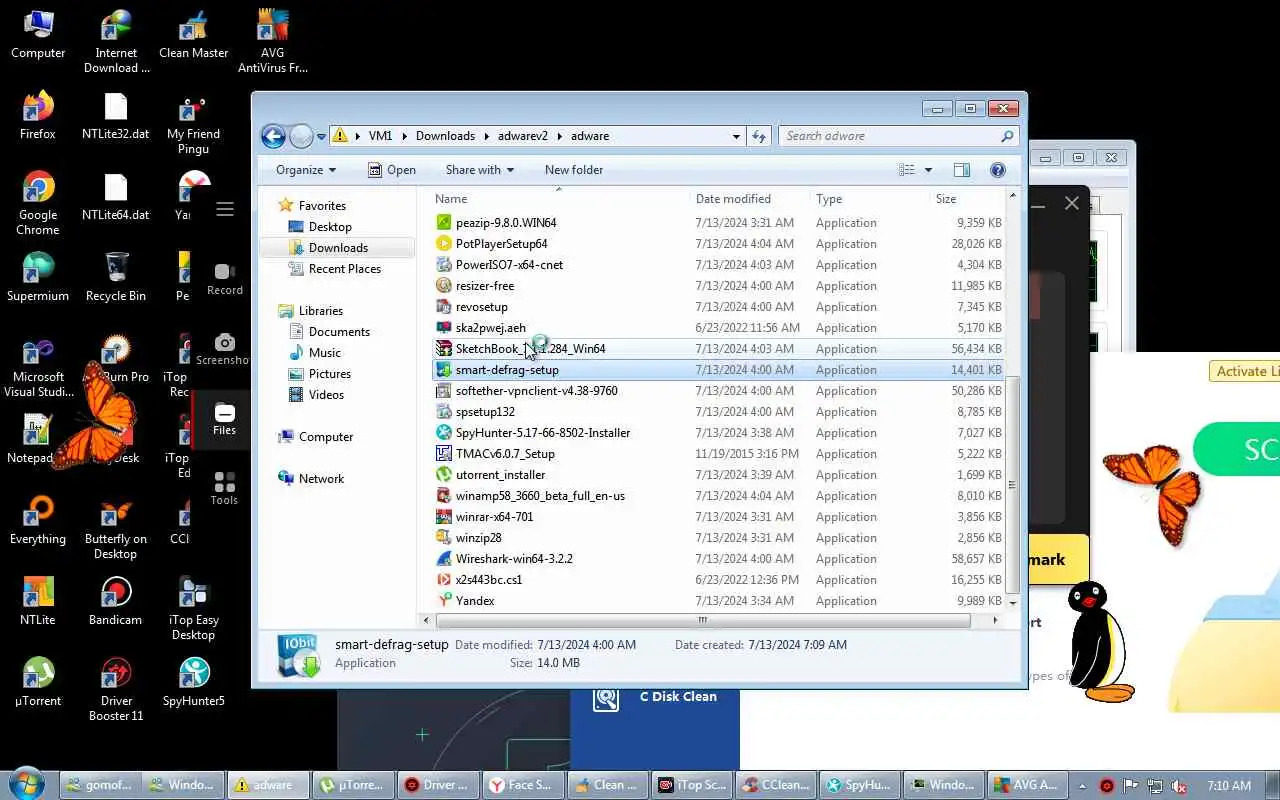Viewport: 1280px width, 800px height.
Task: Open the Organize dropdown menu
Action: coord(306,170)
